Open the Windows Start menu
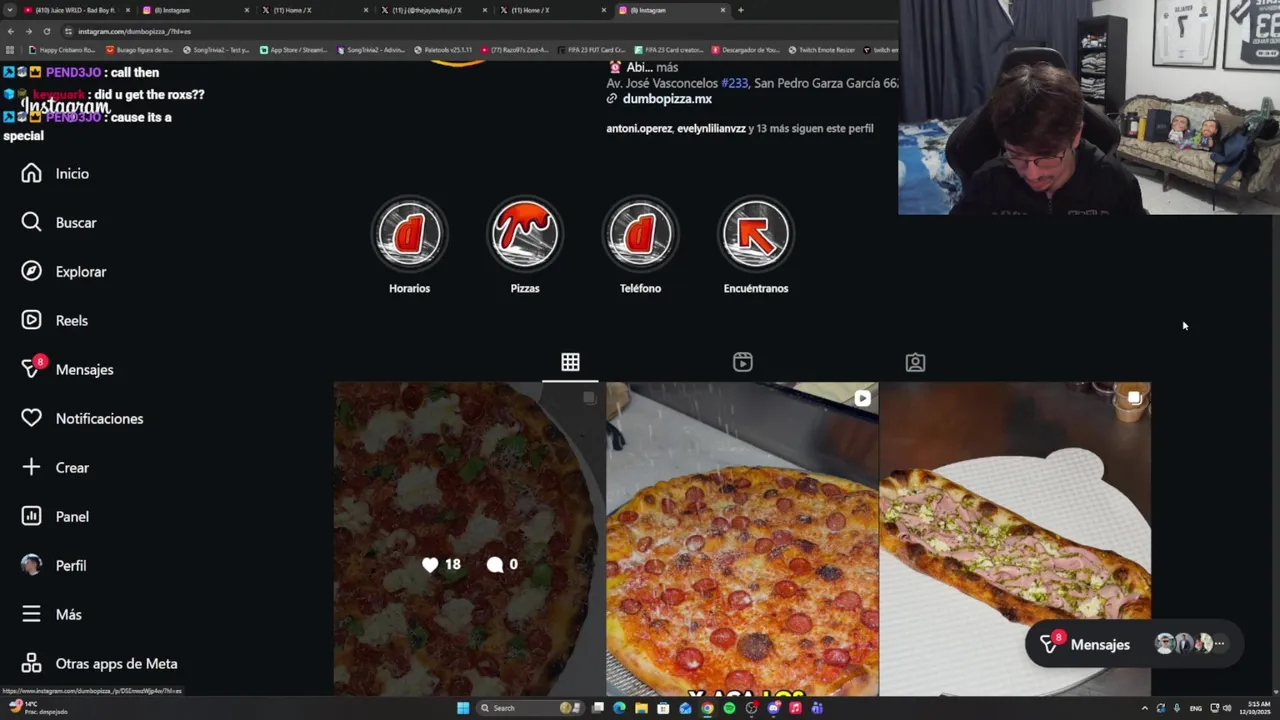This screenshot has width=1280, height=720. click(463, 708)
